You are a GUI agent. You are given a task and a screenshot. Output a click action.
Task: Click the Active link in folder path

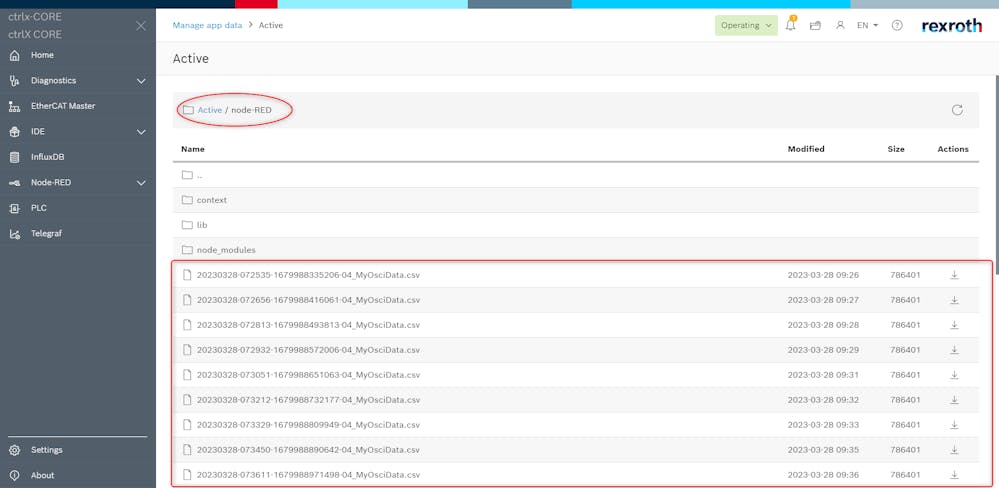tap(210, 110)
